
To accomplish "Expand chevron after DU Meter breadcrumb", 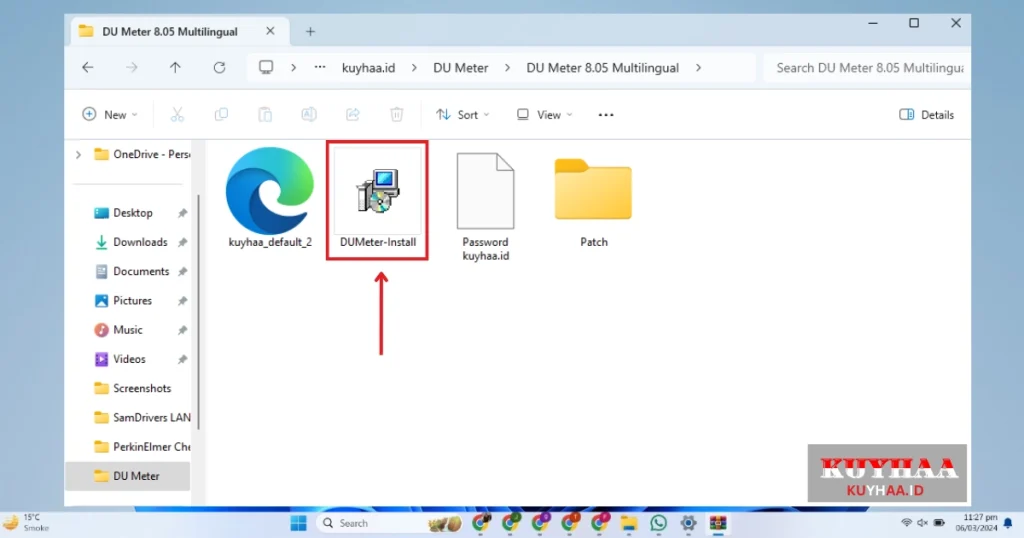I will click(x=507, y=67).
